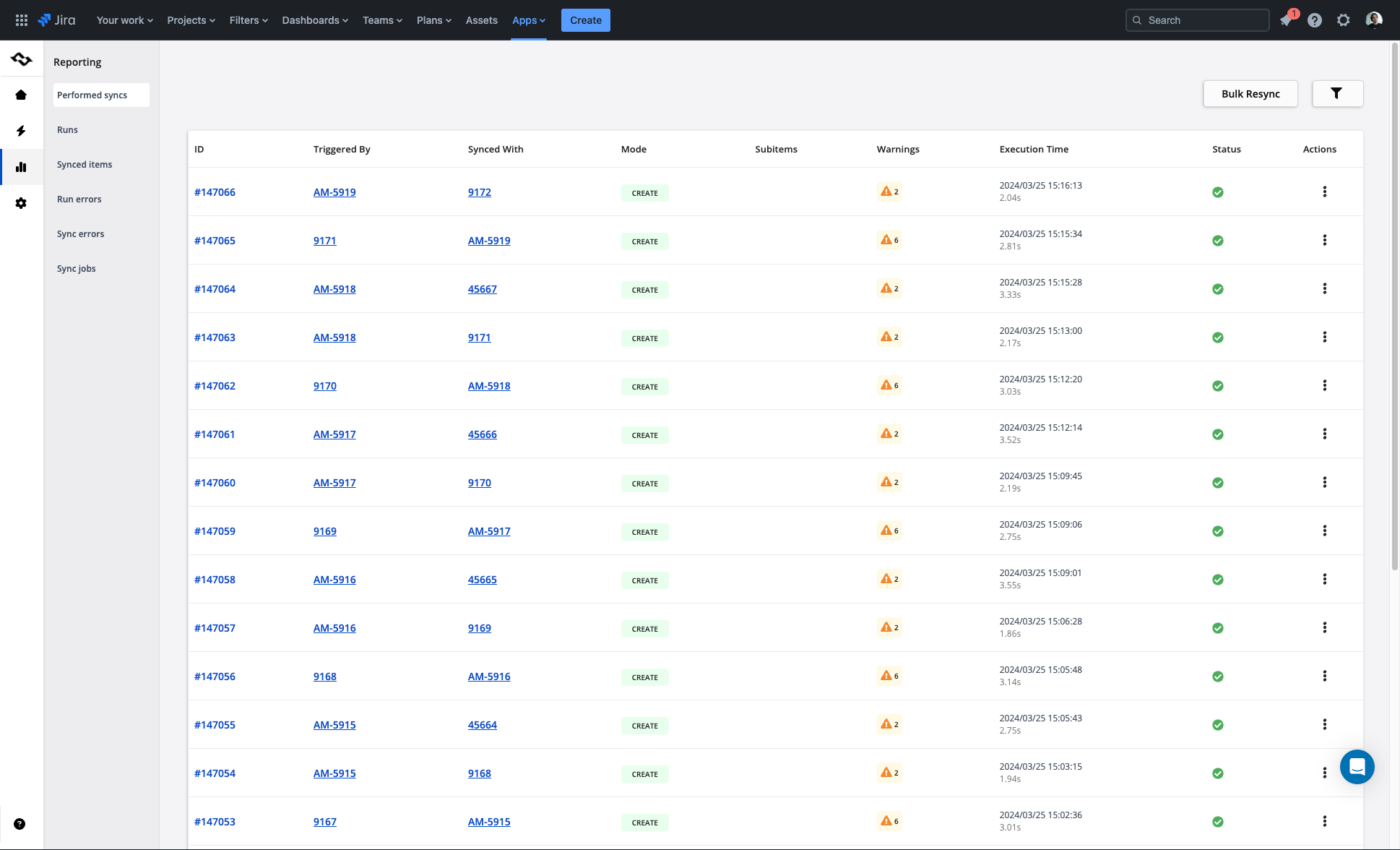Select the Assets menu item
Screen dimensions: 1400x850
point(481,20)
